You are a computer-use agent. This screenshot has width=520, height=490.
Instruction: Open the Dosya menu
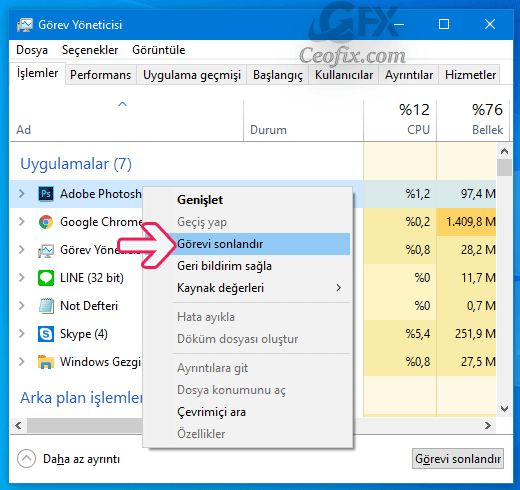coord(32,50)
